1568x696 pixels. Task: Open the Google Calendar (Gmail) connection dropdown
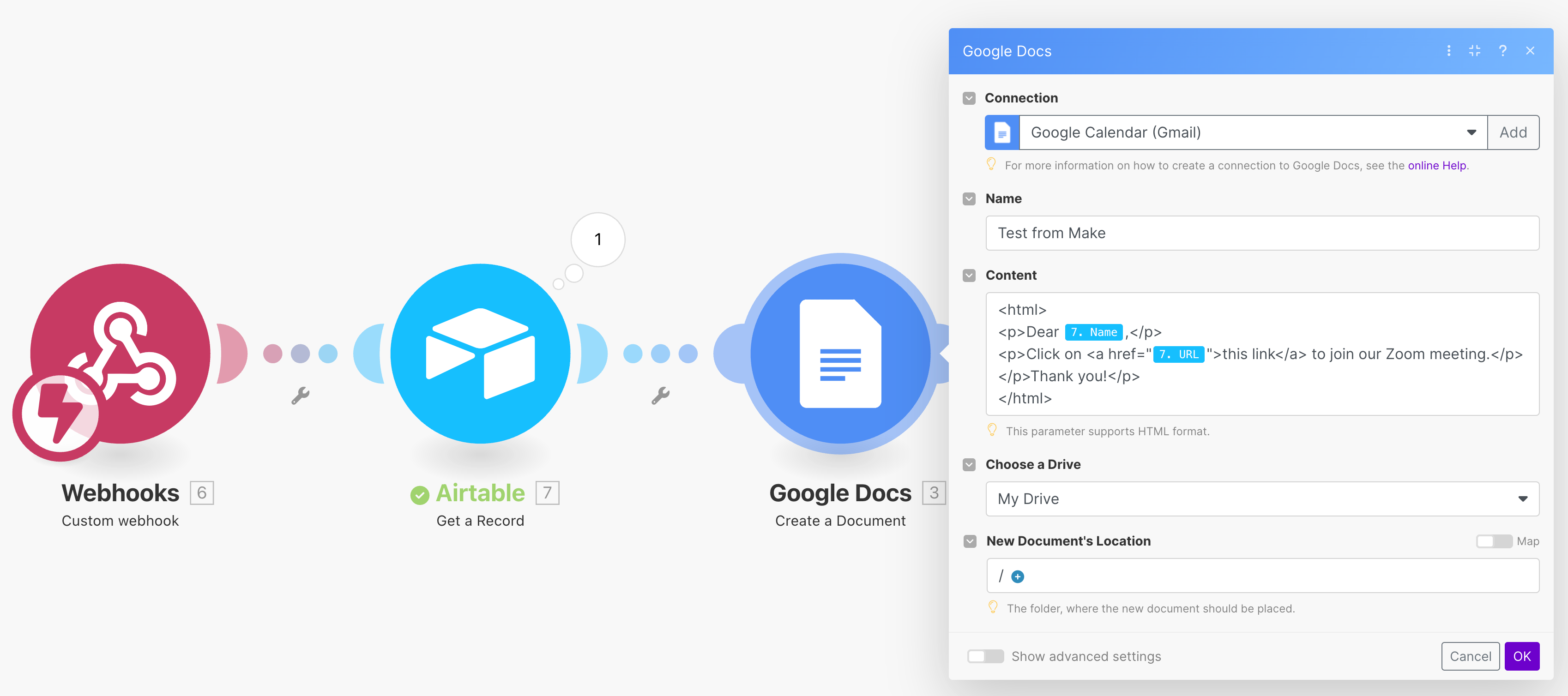click(x=1253, y=132)
